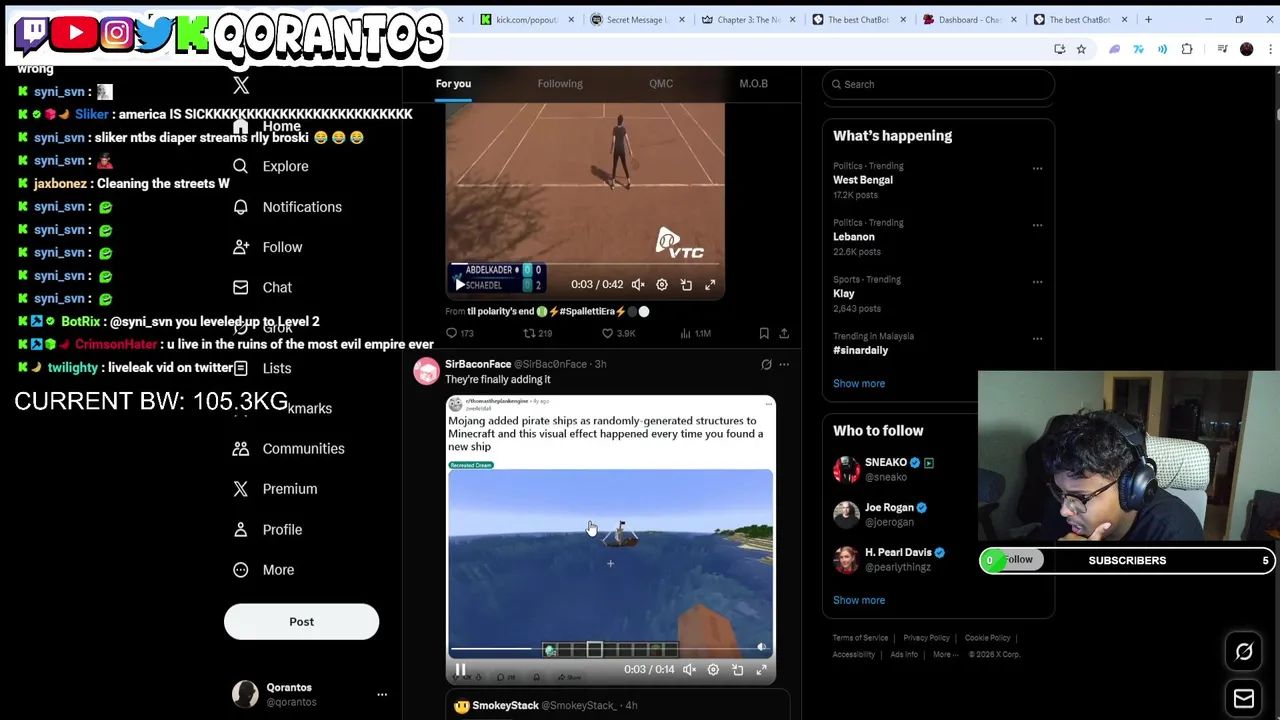The height and width of the screenshot is (720, 1280).
Task: Switch to Dashboard browser tab
Action: point(968,19)
